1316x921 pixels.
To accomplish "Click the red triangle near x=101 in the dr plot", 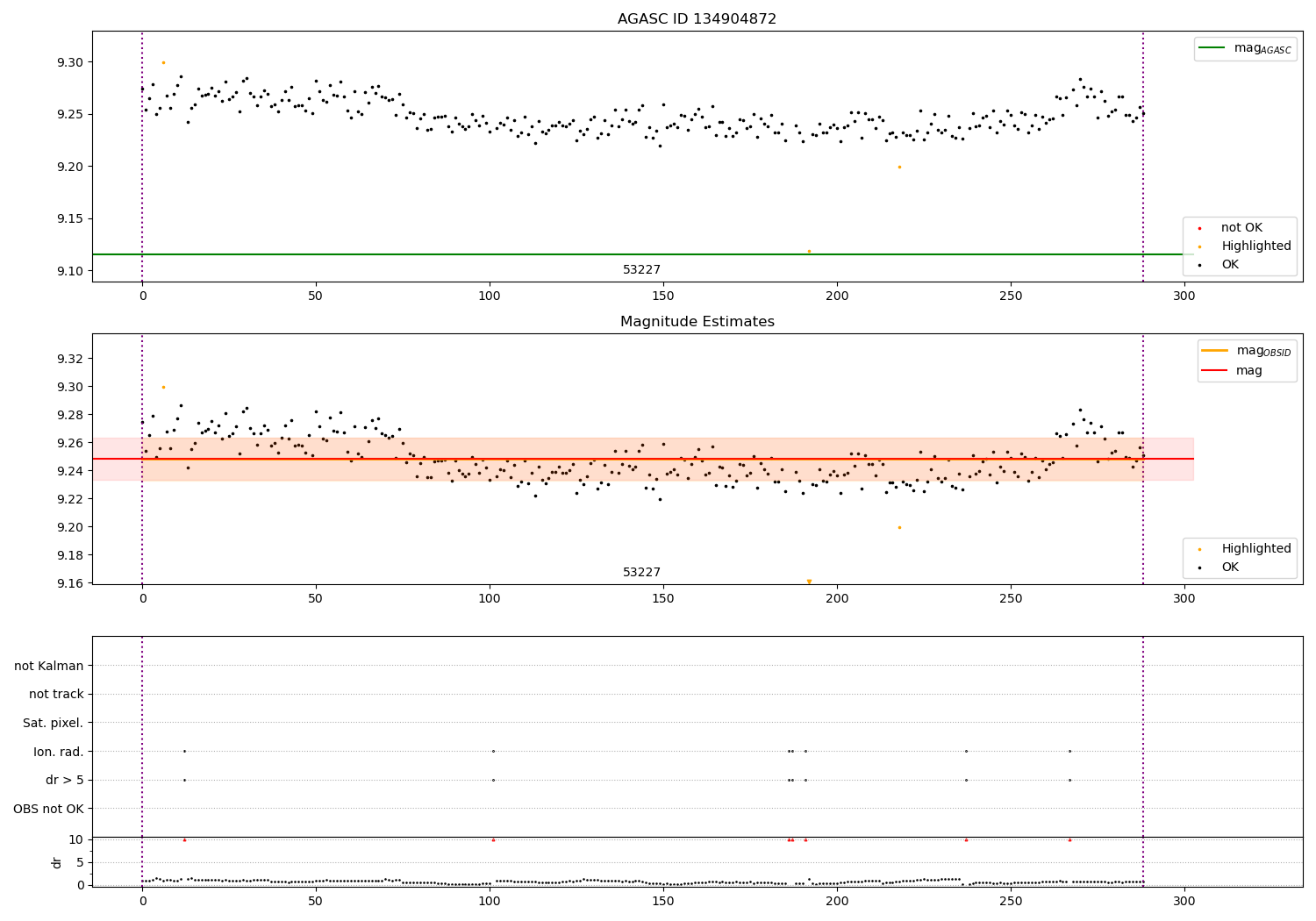I will tap(493, 839).
